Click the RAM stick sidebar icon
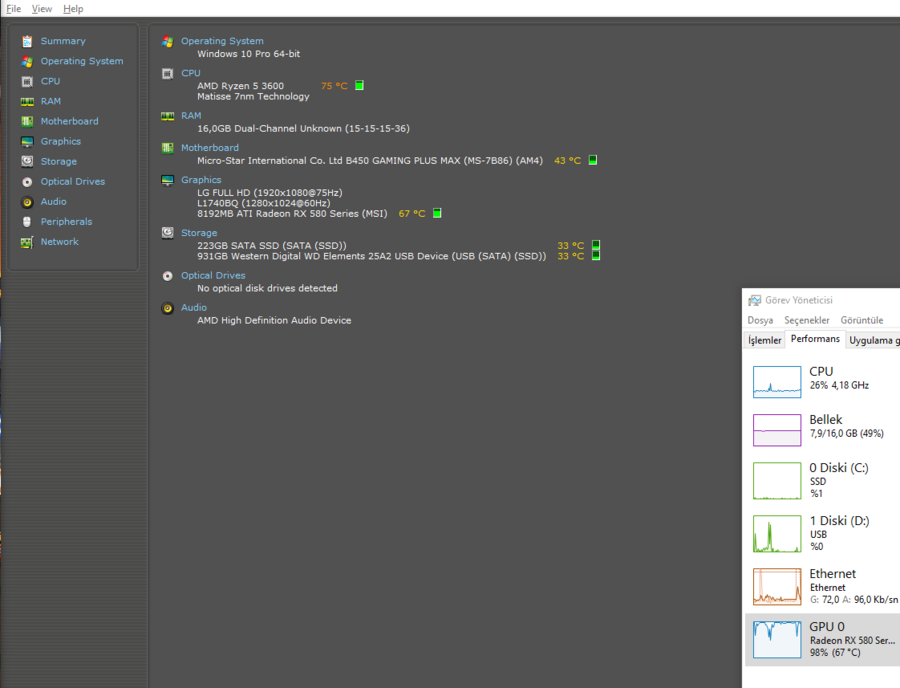Viewport: 900px width, 688px height. coord(27,102)
